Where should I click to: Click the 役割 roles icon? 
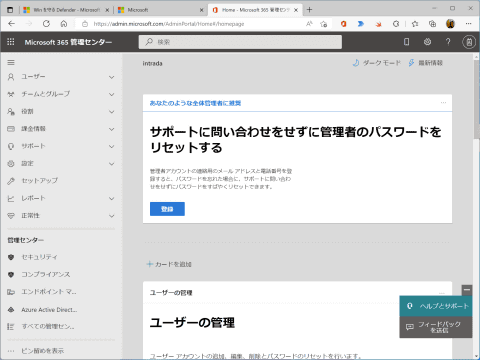click(x=11, y=112)
